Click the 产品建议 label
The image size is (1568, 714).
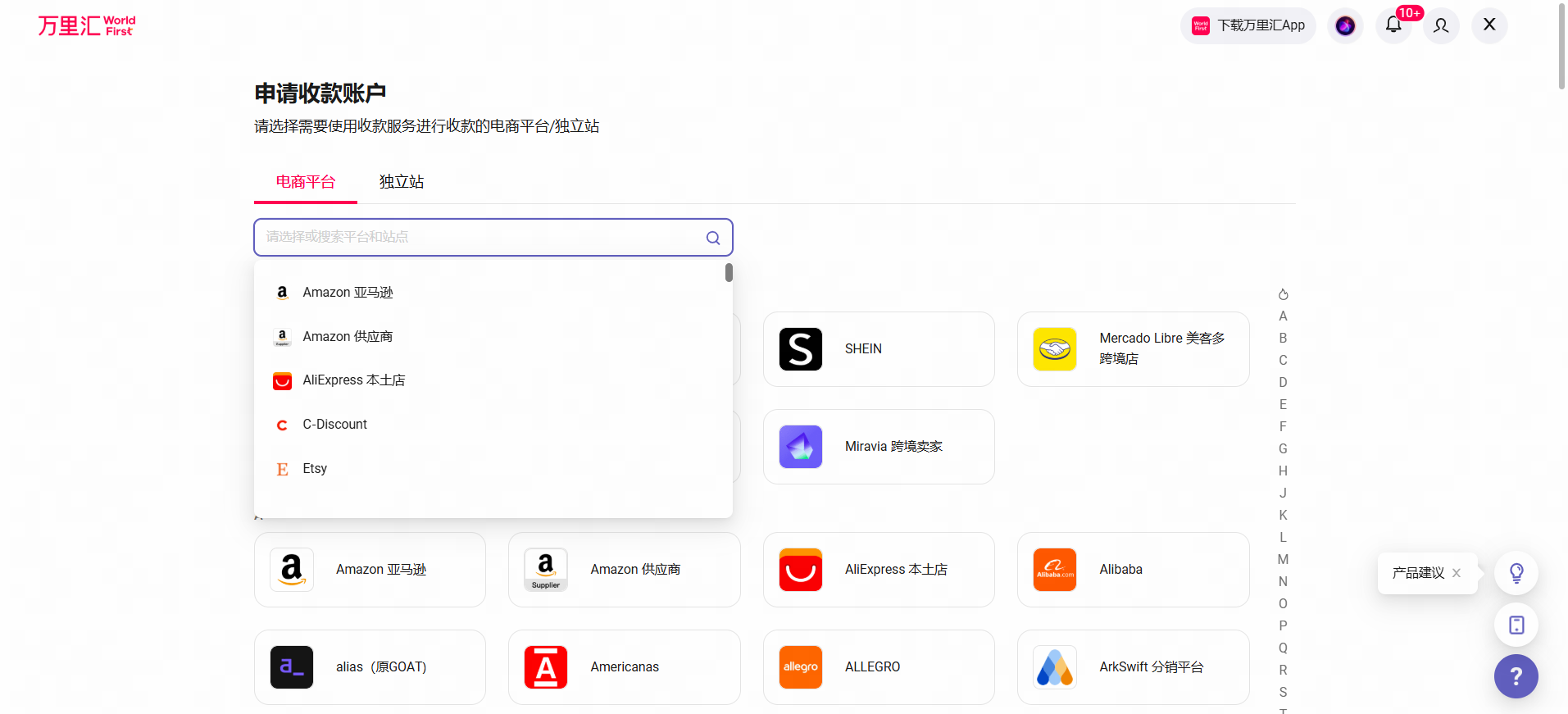(x=1418, y=573)
